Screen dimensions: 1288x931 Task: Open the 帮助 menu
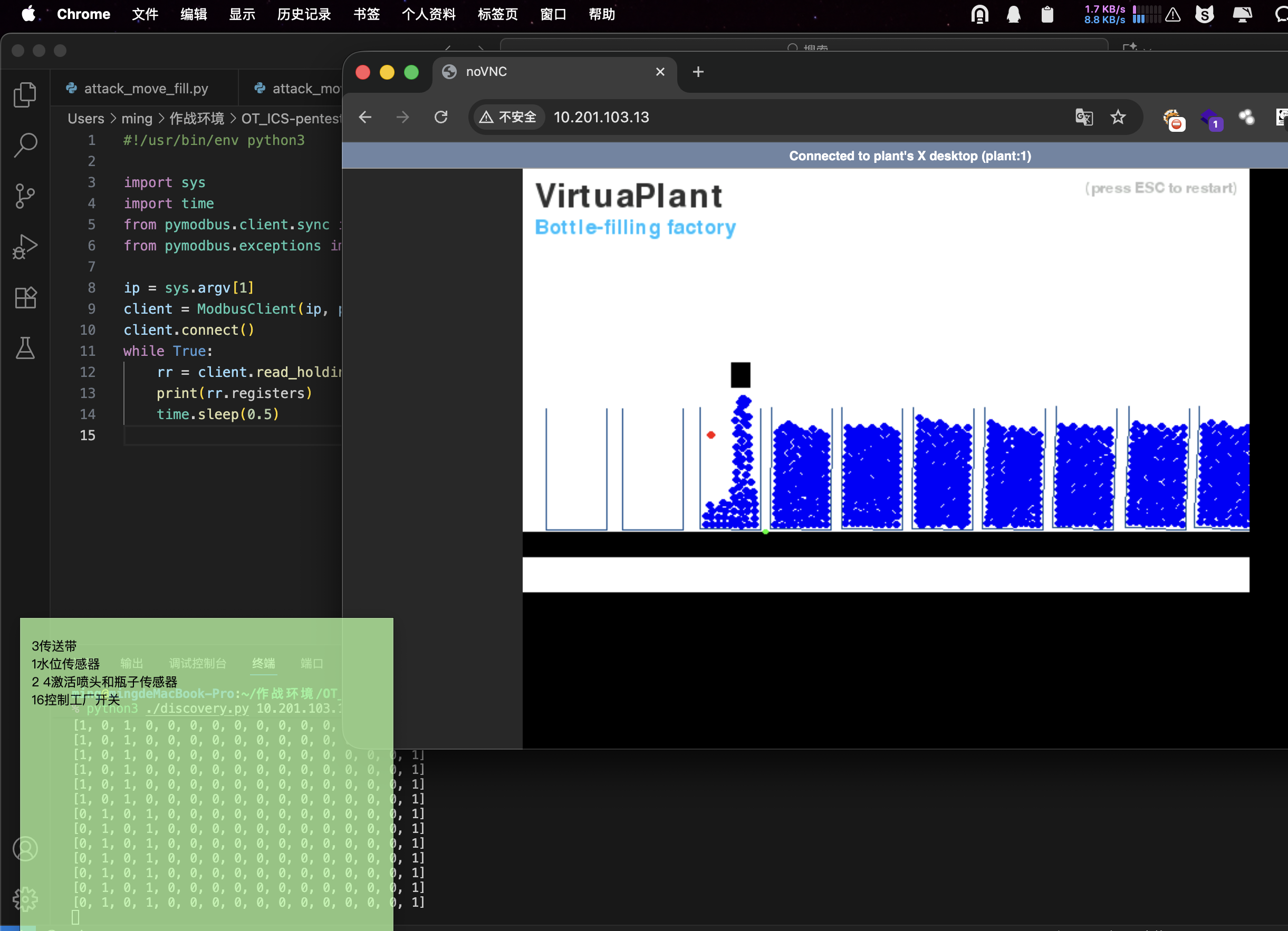click(602, 14)
